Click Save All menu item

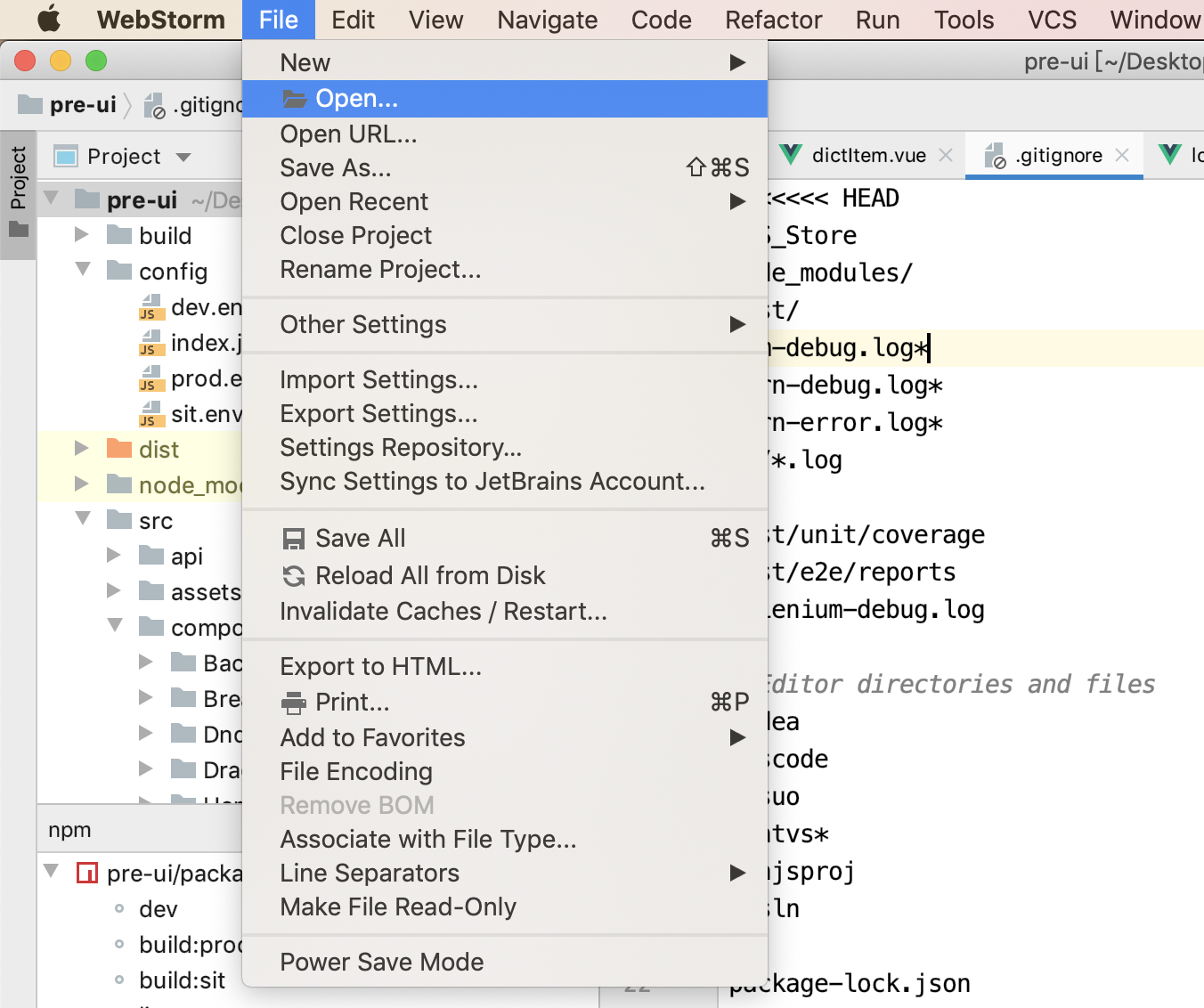(504, 538)
